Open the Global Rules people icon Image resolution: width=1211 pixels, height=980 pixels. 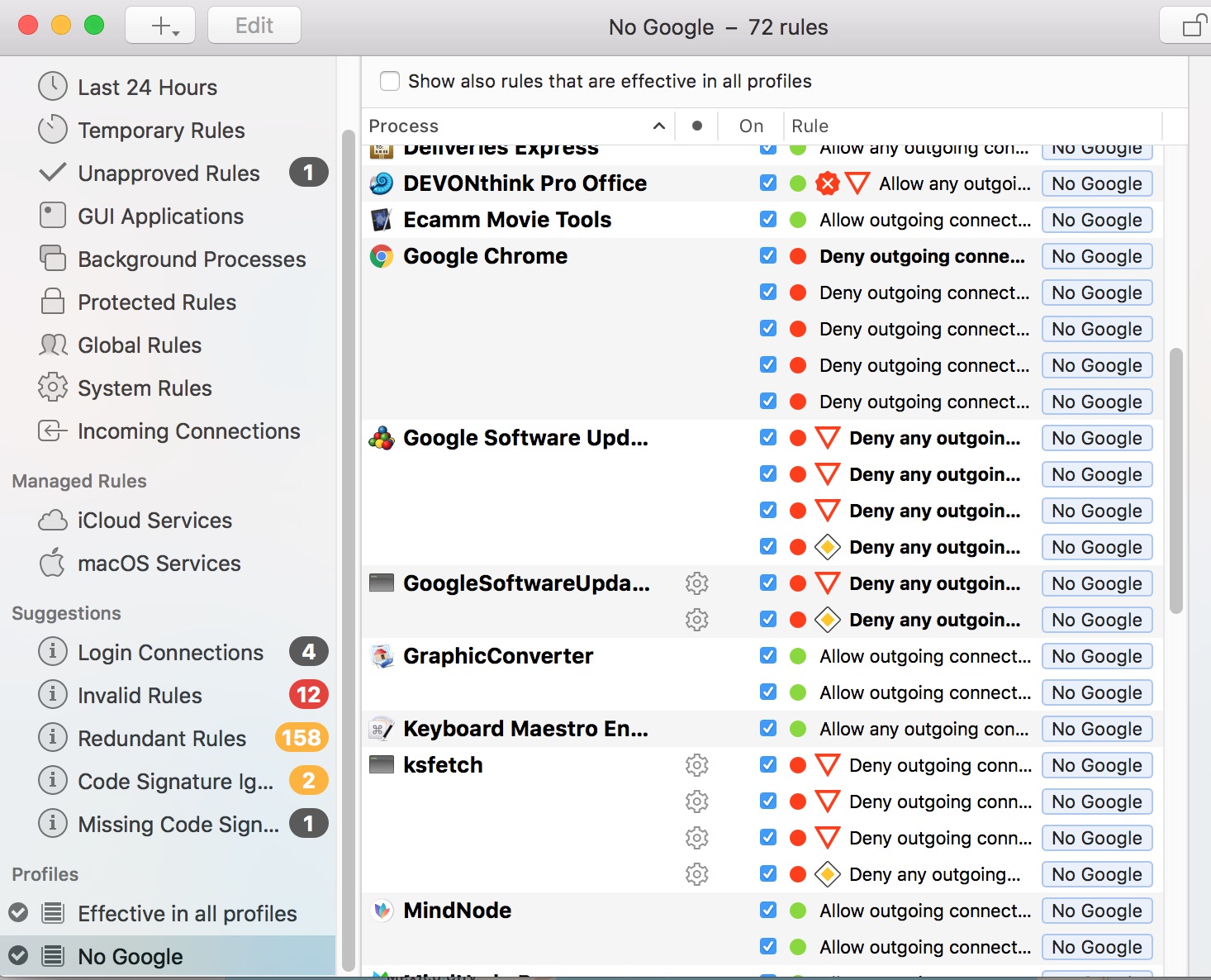click(x=53, y=344)
